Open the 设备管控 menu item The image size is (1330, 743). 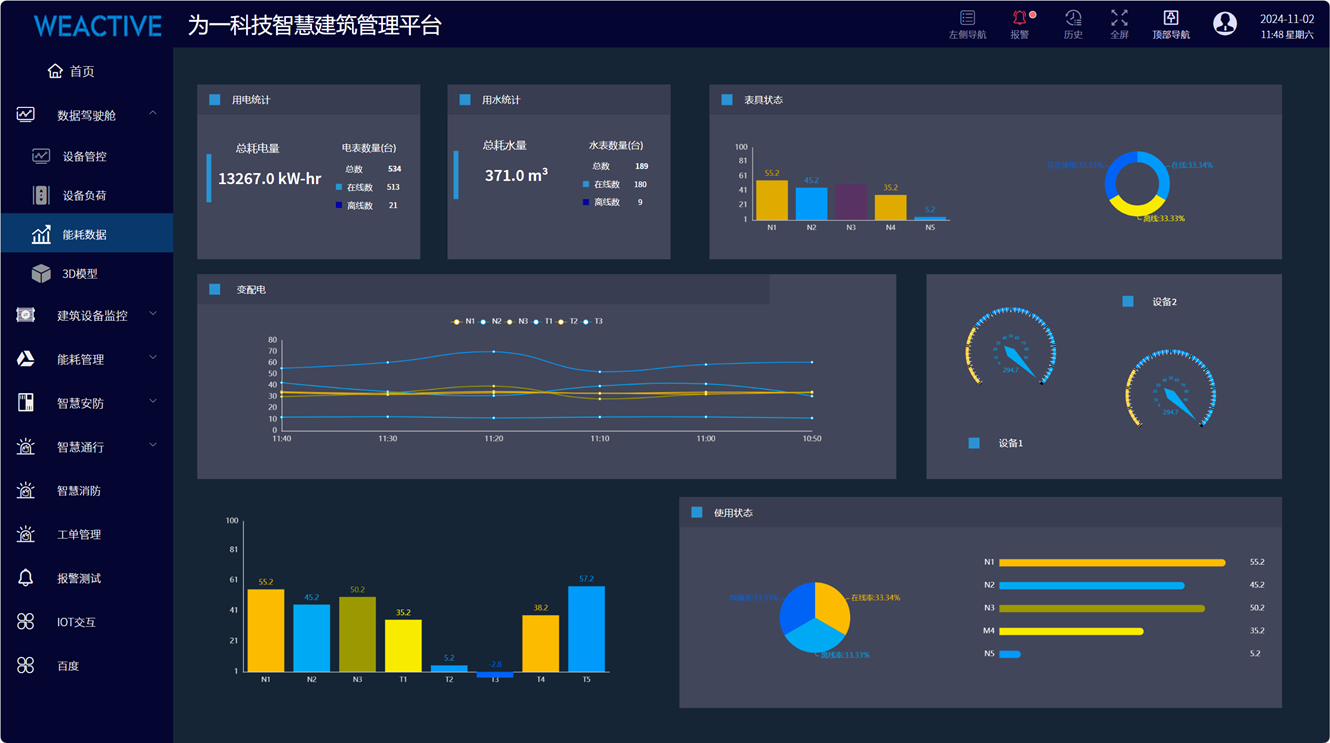[x=84, y=156]
